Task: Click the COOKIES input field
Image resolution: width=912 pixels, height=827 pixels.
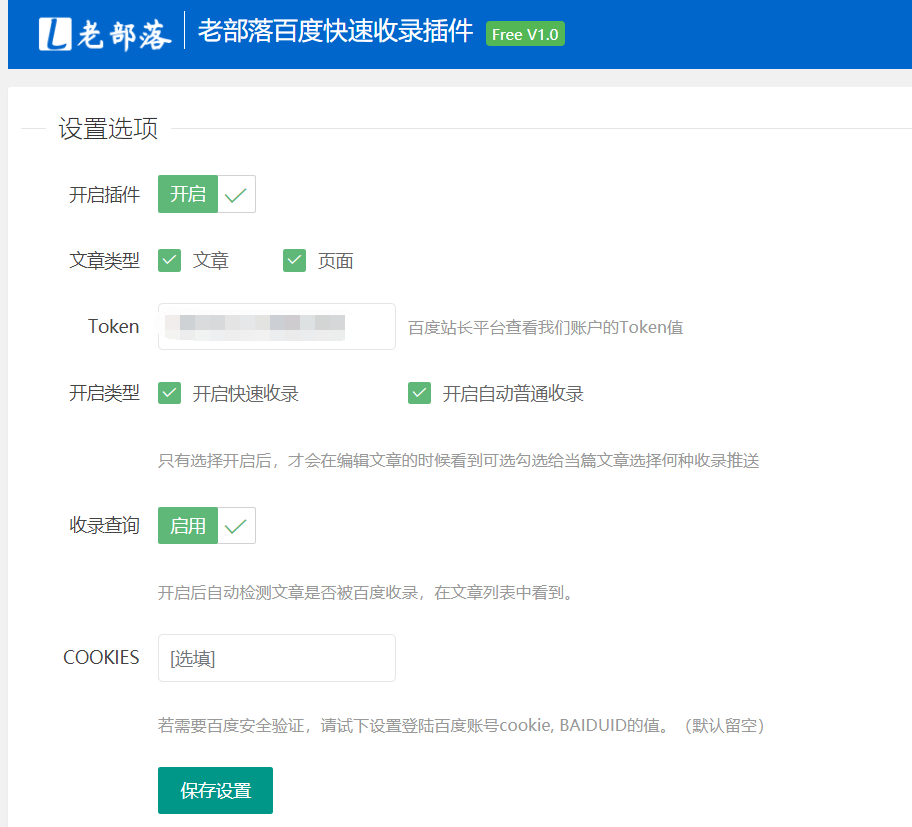Action: (277, 658)
